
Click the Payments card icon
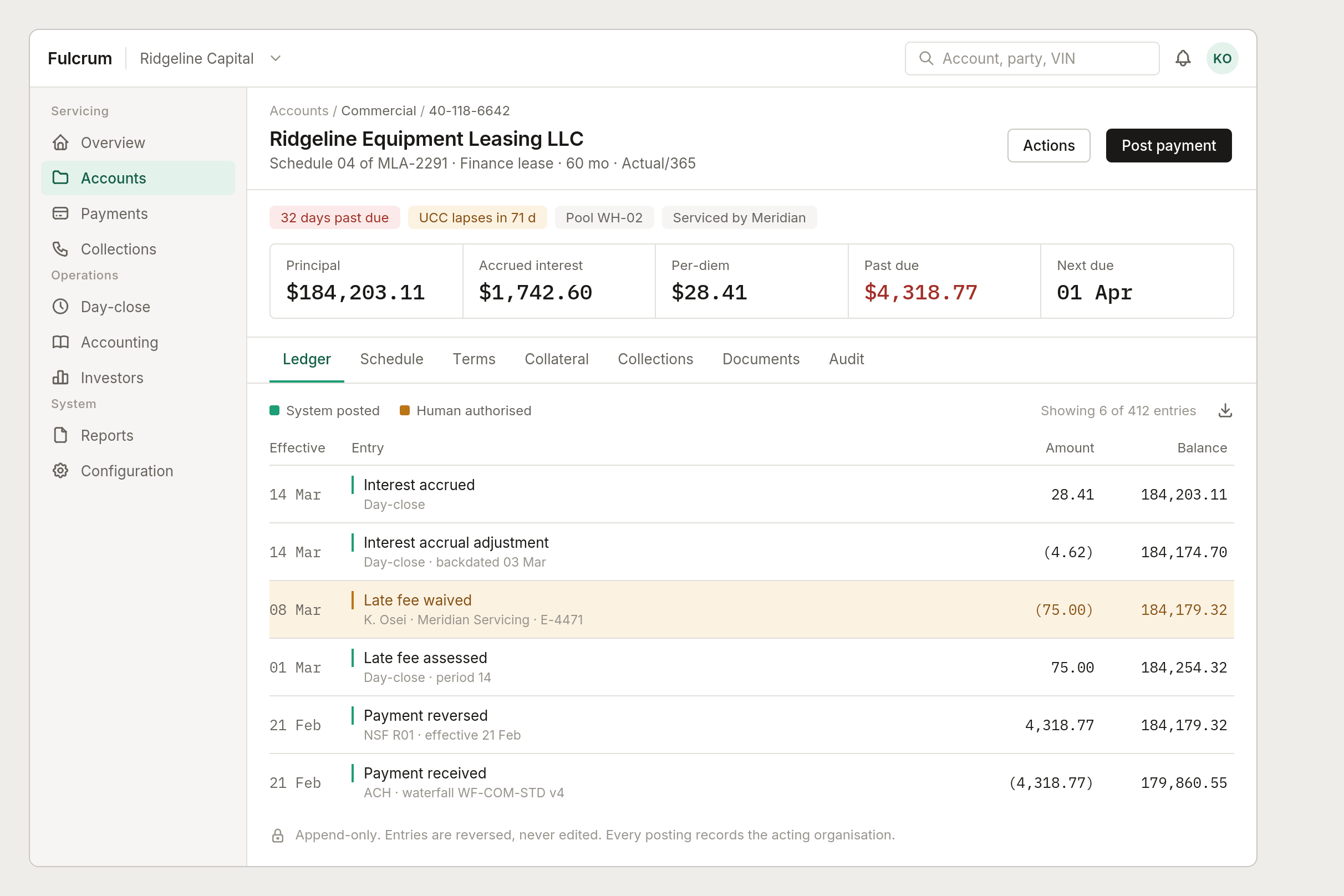click(60, 213)
